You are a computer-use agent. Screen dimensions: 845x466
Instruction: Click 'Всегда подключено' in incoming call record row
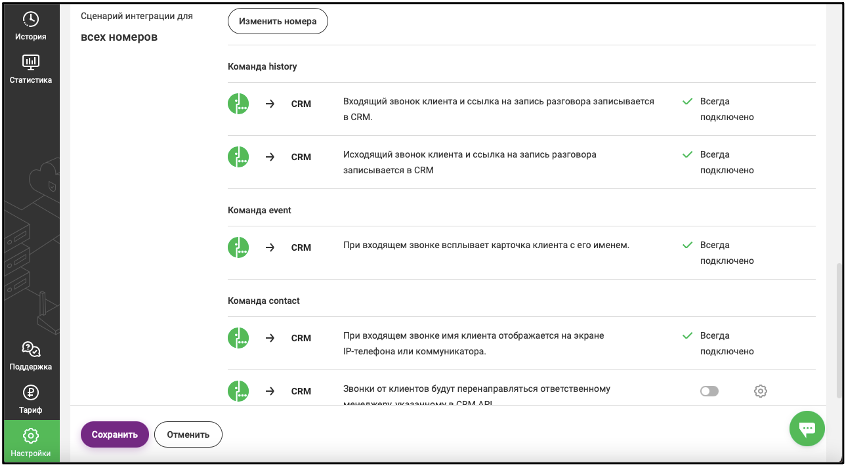[726, 109]
